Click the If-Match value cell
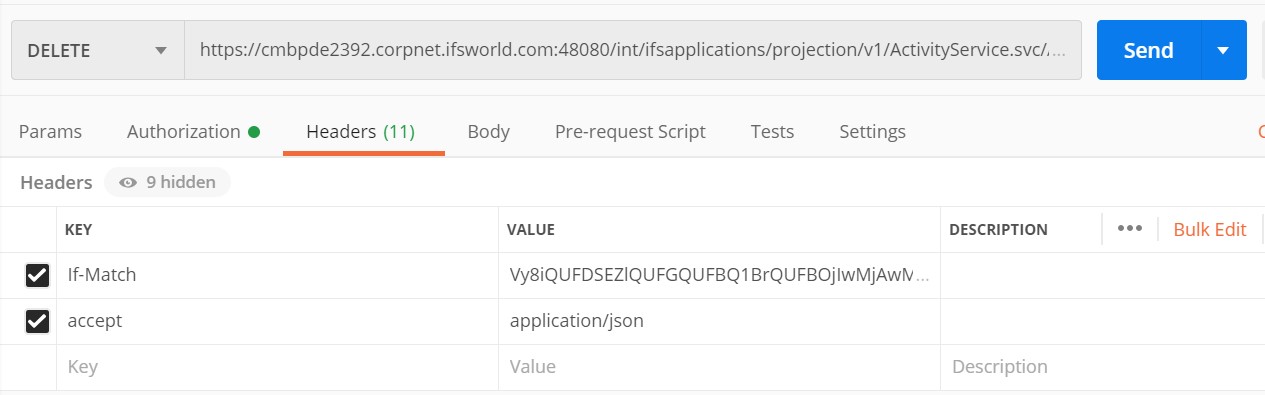Viewport: 1265px width, 395px height. (x=719, y=275)
